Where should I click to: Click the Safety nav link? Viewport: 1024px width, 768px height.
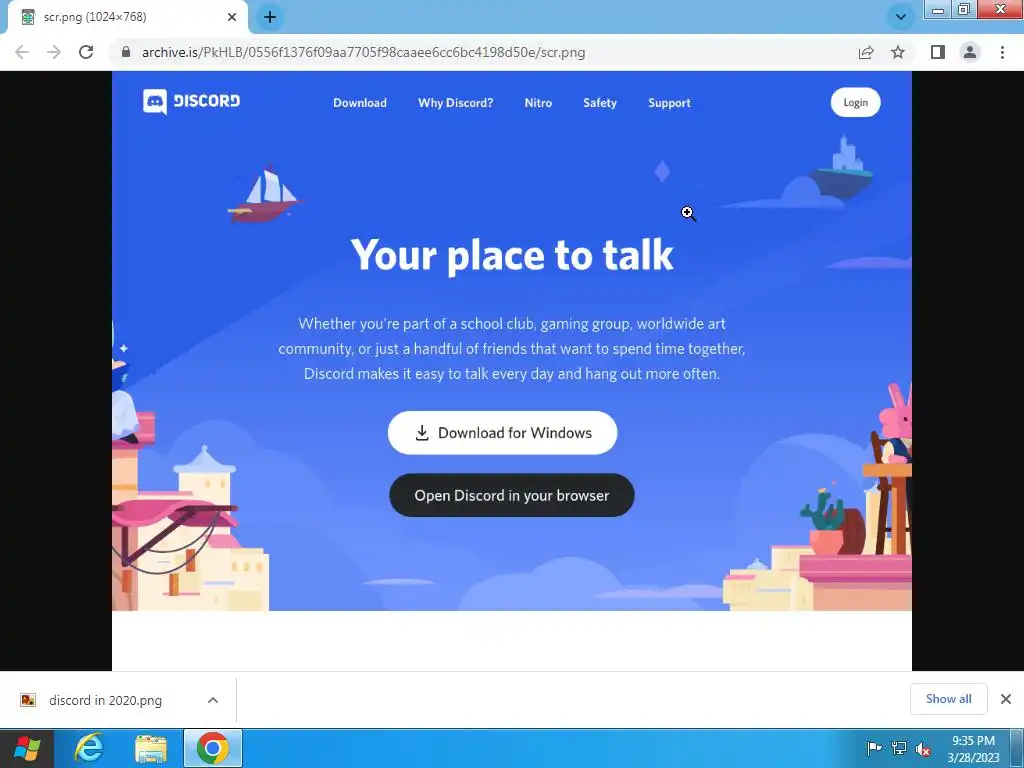click(x=600, y=103)
